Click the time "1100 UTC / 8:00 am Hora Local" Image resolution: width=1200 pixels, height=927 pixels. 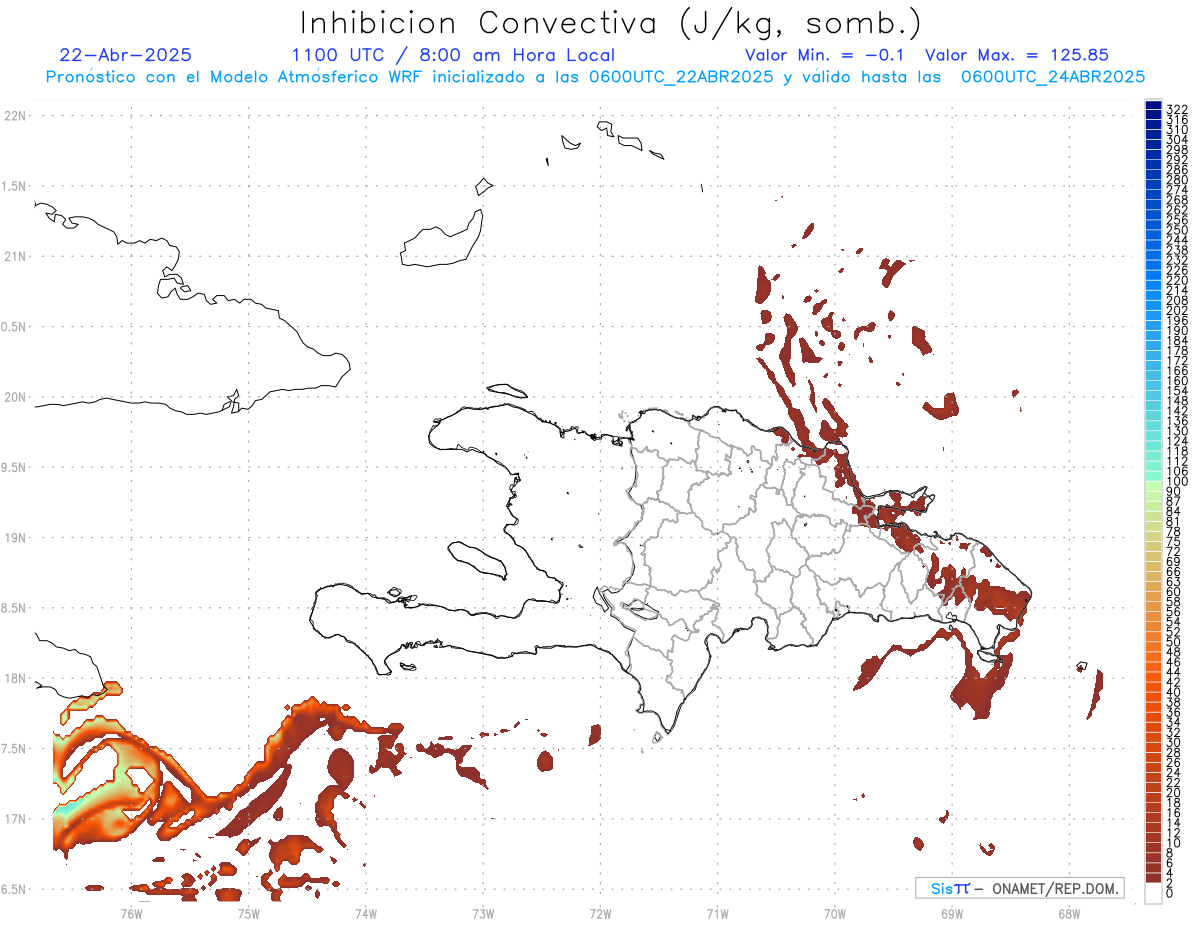[453, 55]
